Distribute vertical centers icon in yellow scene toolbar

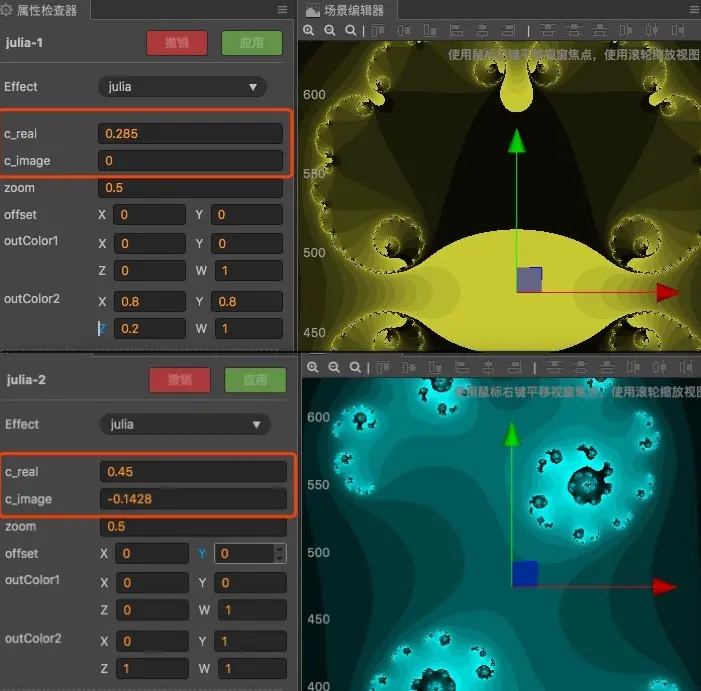(x=574, y=30)
